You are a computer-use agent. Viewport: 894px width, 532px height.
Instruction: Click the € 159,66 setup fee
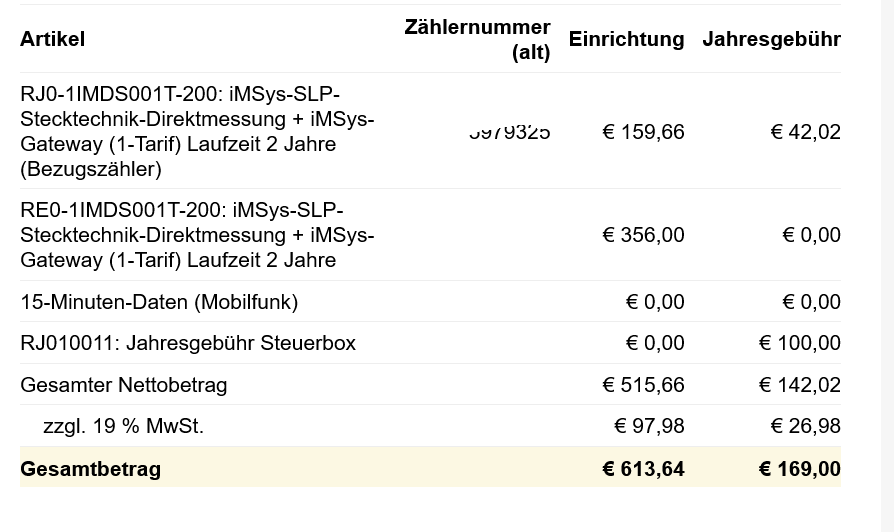[643, 132]
